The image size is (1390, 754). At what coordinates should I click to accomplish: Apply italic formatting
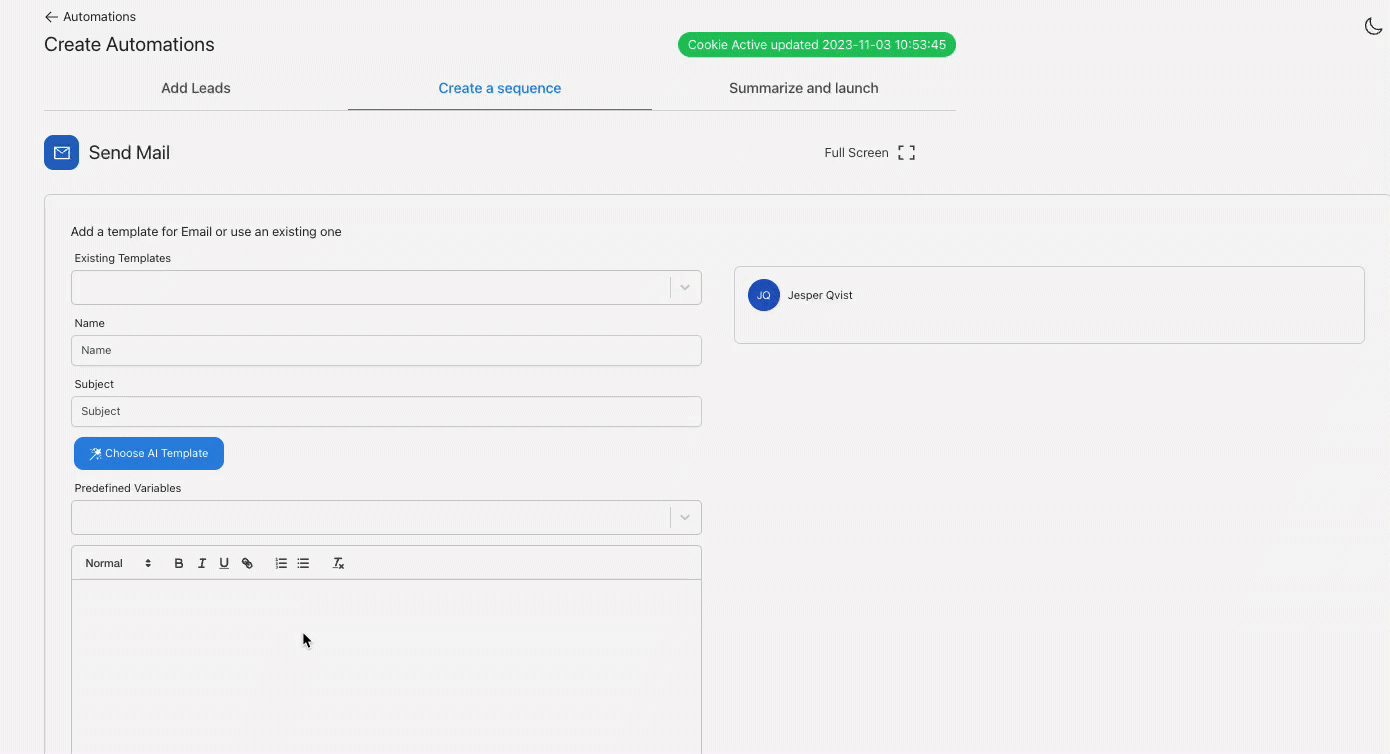[202, 563]
